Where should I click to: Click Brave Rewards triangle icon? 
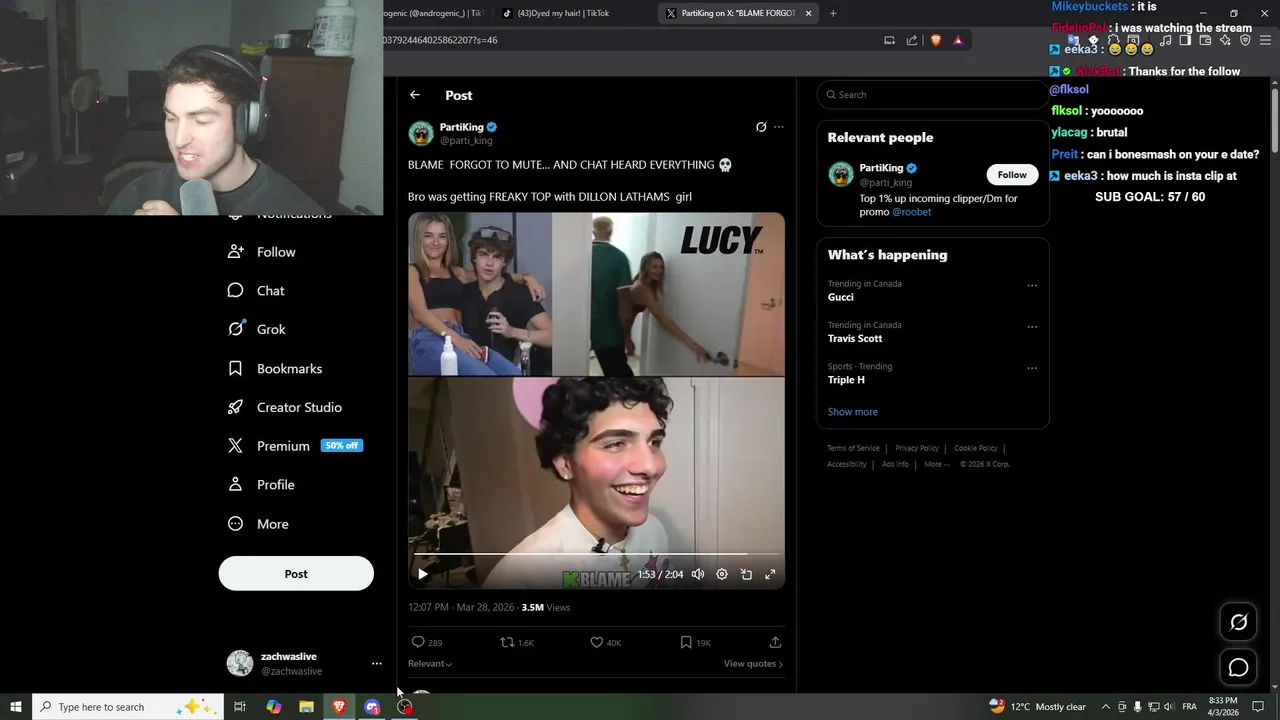click(x=958, y=40)
